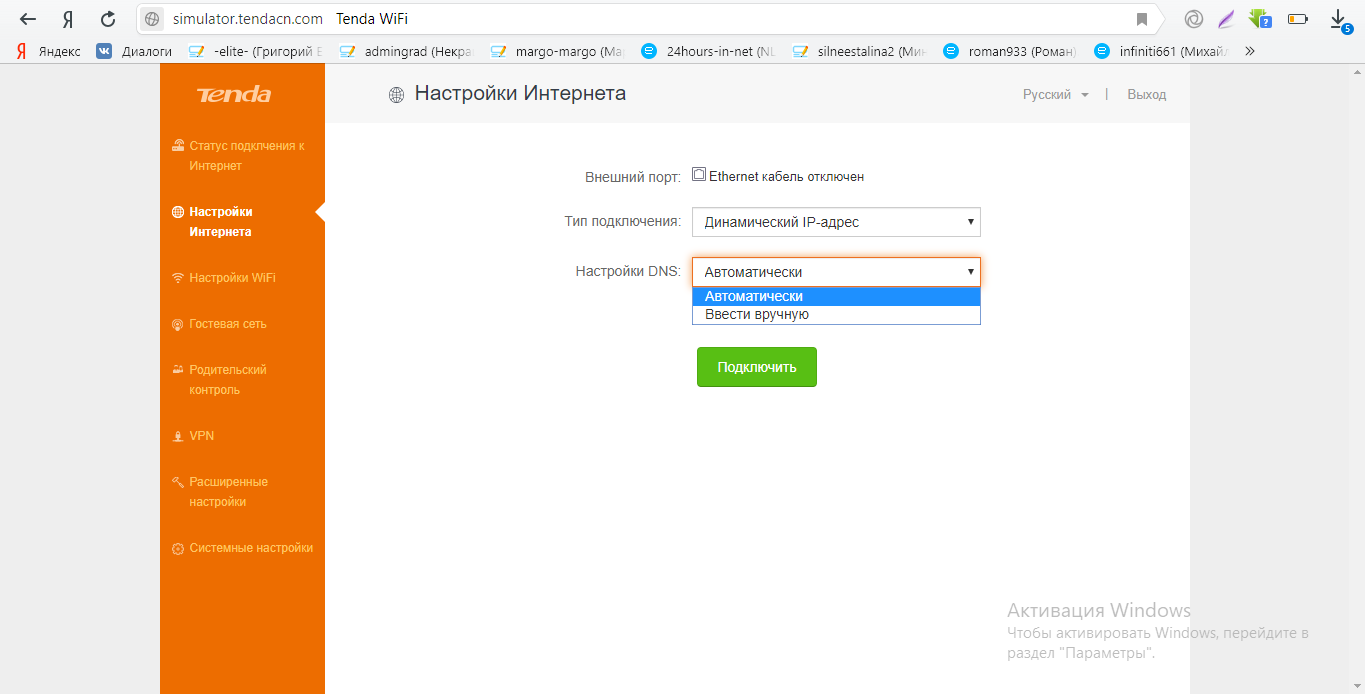Click the WiFi icon beside Настройки WiFi
Image resolution: width=1365 pixels, height=694 pixels.
tap(178, 278)
